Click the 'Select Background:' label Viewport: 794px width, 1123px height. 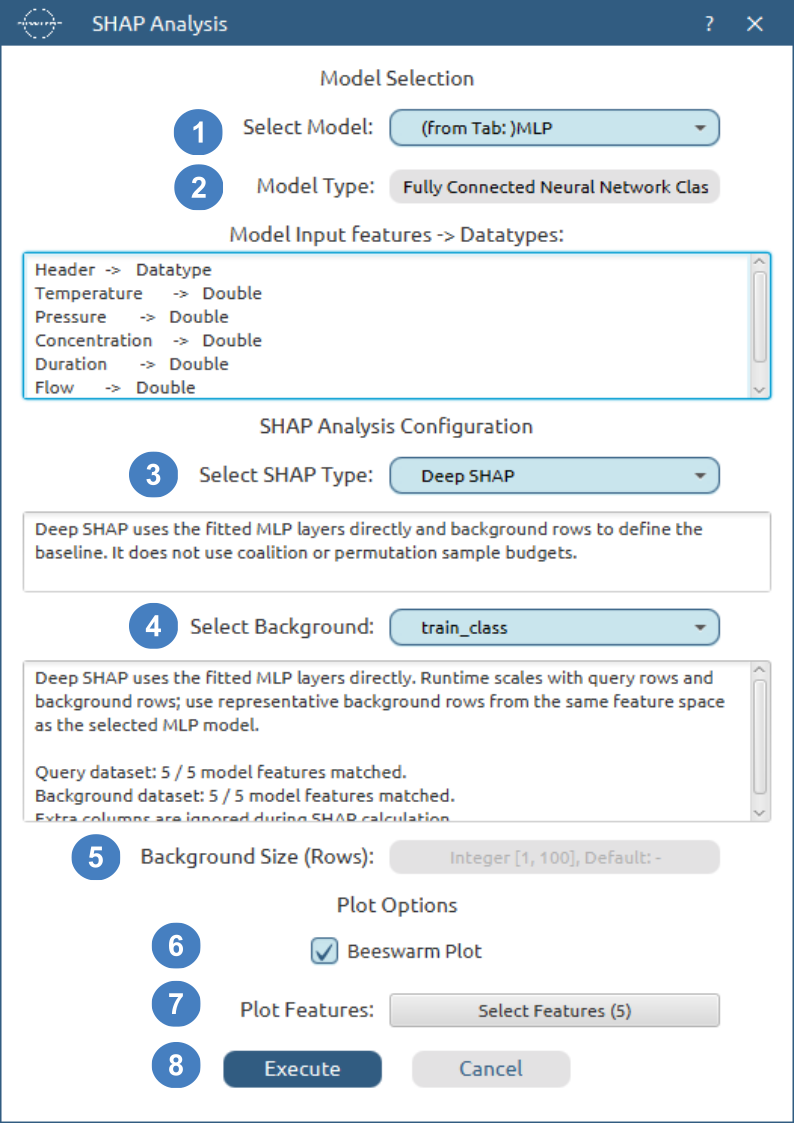[282, 628]
